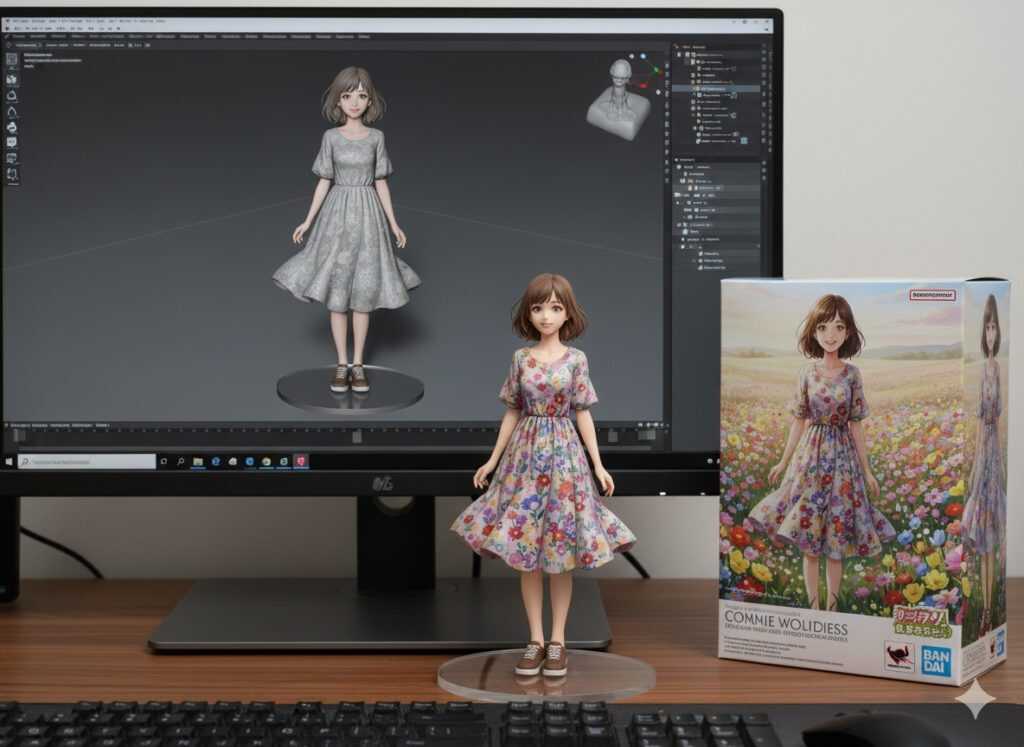Viewport: 1024px width, 747px height.
Task: Select the topmost tool in the left toolbar
Action: tap(12, 60)
